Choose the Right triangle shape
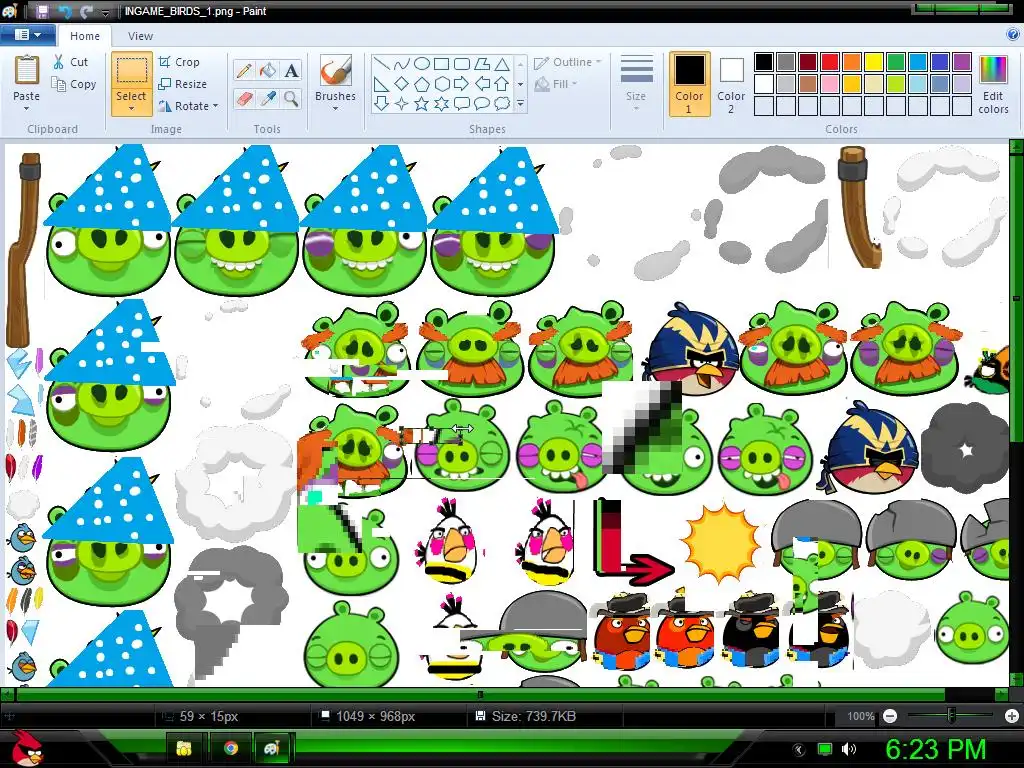Viewport: 1024px width, 768px height. tap(382, 84)
